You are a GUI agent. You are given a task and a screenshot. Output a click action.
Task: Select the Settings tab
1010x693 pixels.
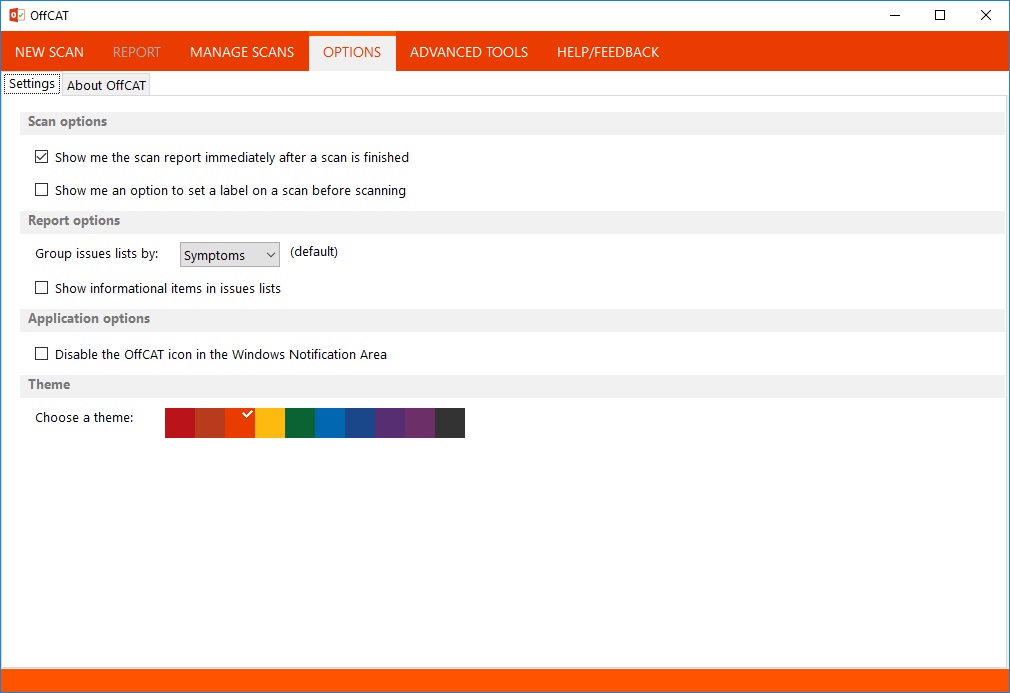click(31, 84)
